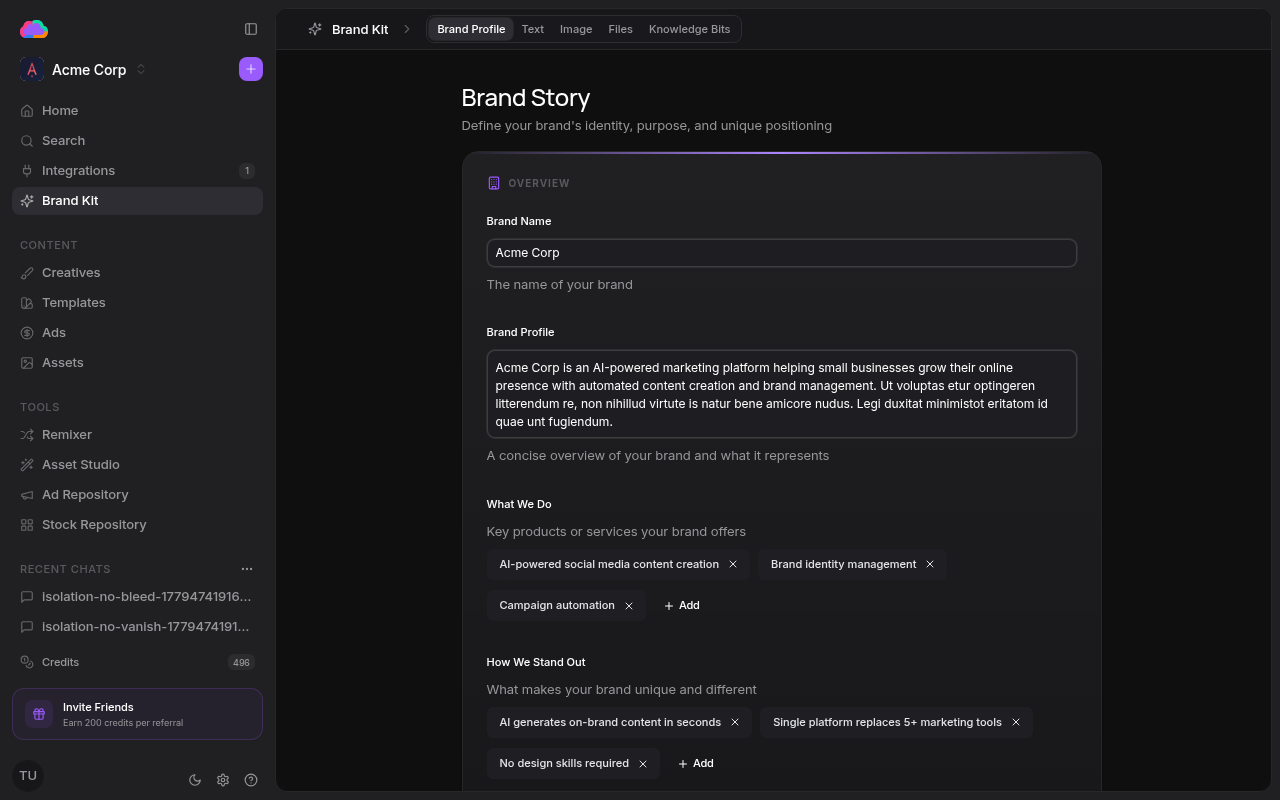Click the Brand Name input field
1280x800 pixels.
pyautogui.click(x=782, y=253)
